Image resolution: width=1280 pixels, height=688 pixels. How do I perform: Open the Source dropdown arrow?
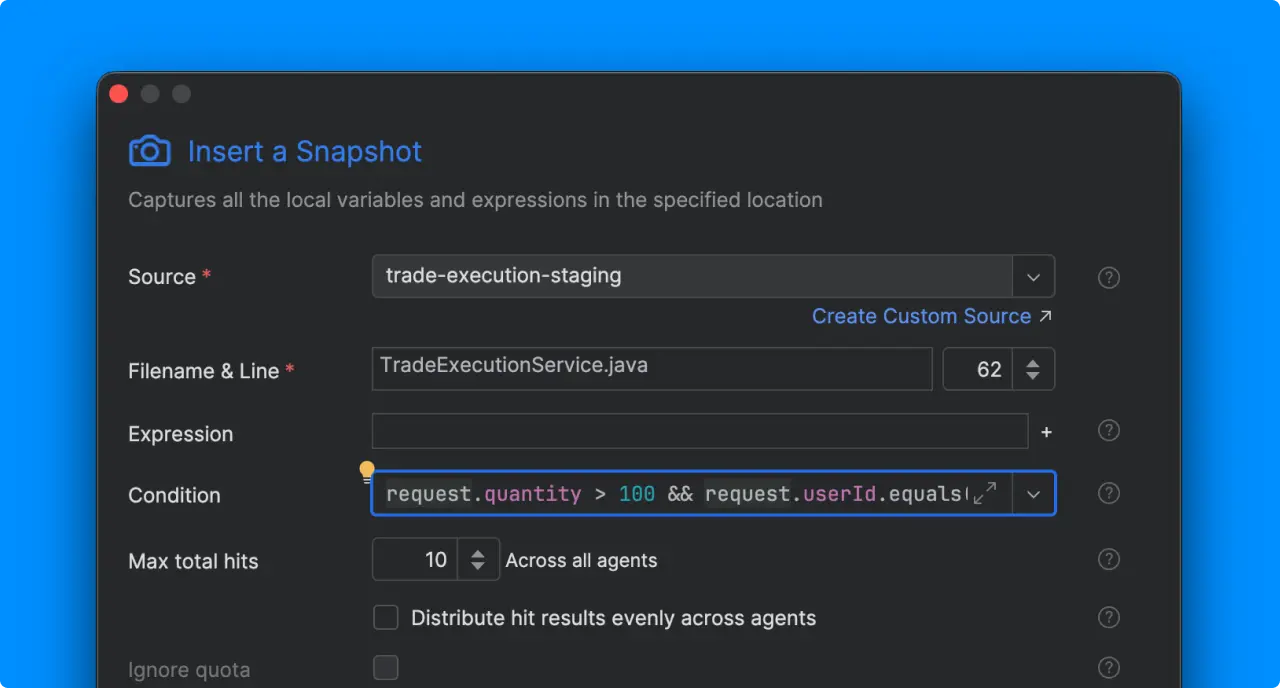tap(1034, 277)
